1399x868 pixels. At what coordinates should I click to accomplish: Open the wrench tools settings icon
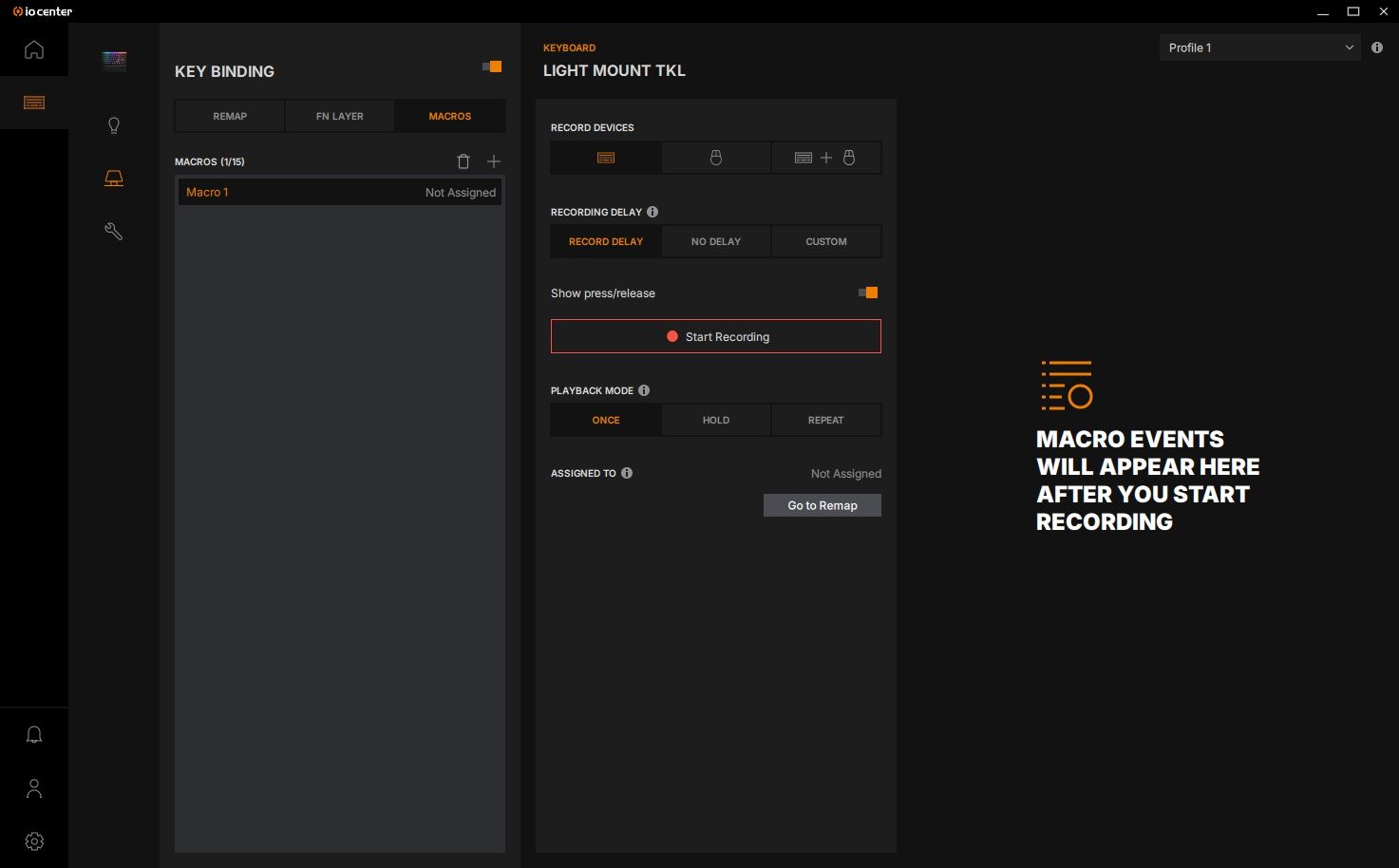pyautogui.click(x=114, y=232)
